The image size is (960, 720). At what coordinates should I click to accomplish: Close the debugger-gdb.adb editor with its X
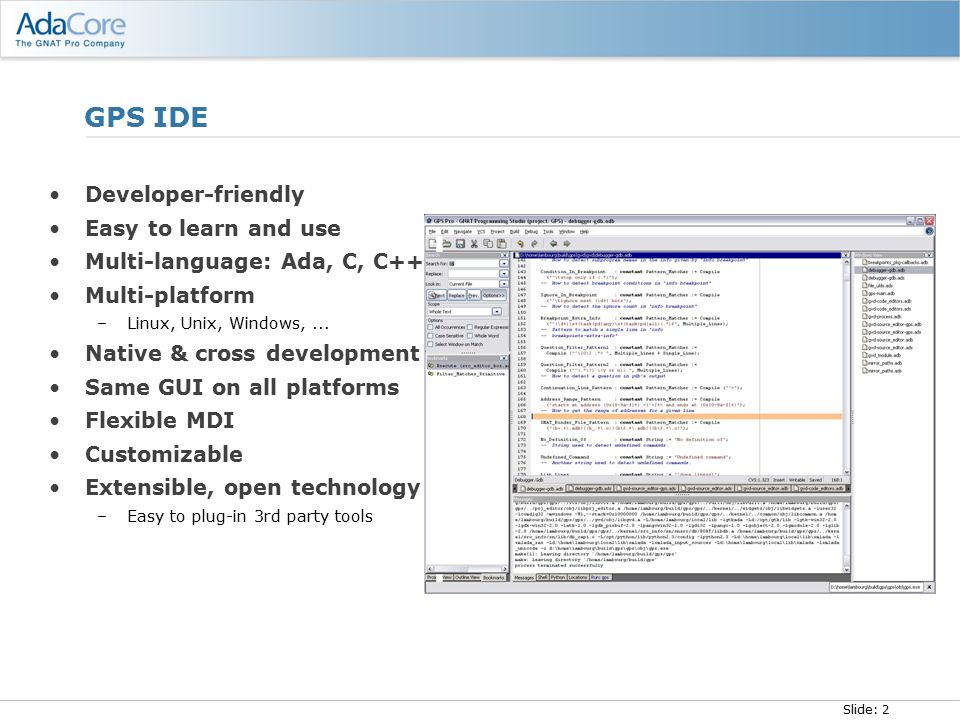pos(846,255)
